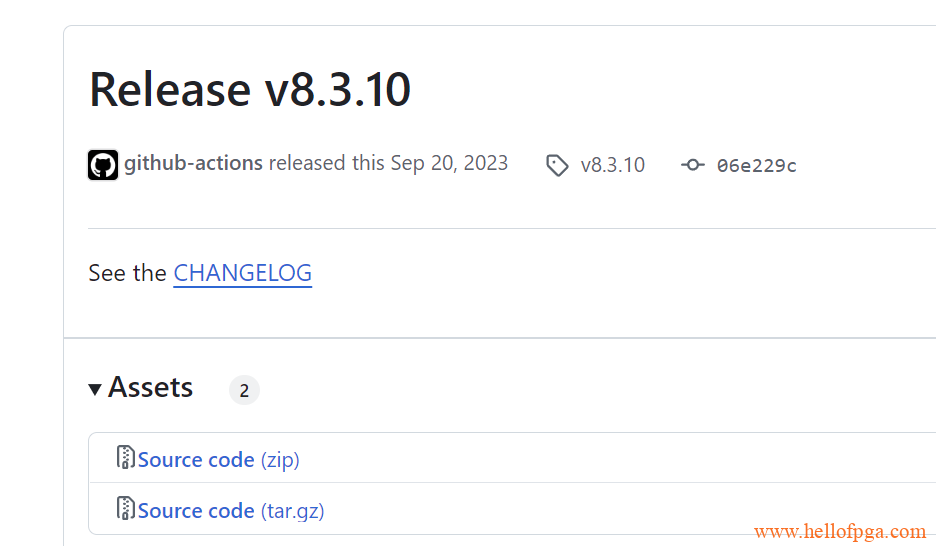Click the "(tar.gz)" format label
This screenshot has width=936, height=546.
[292, 511]
